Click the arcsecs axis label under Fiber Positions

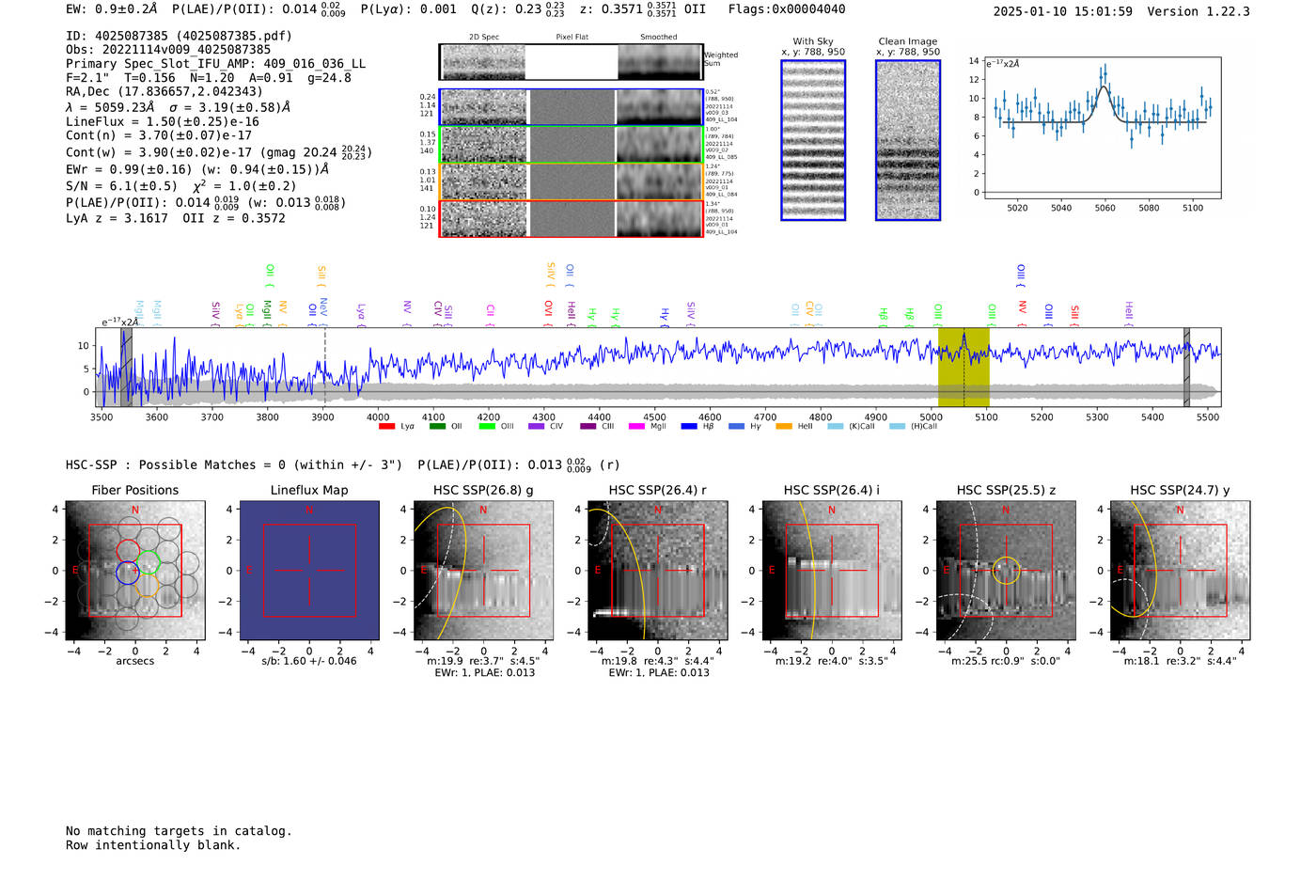[135, 661]
